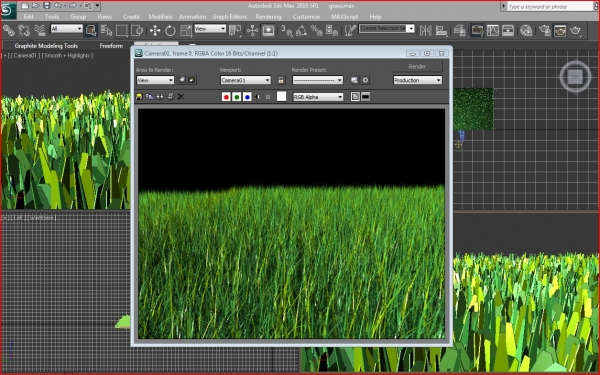Activate the Select and Scale tool
600x375 pixels.
[186, 30]
